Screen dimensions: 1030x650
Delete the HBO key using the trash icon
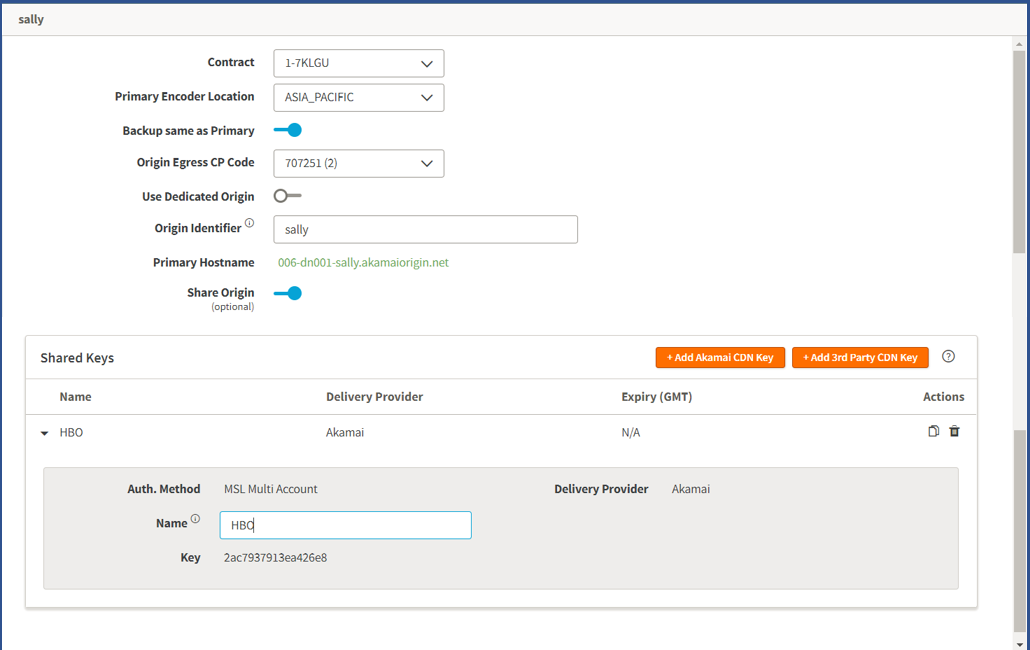tap(954, 431)
